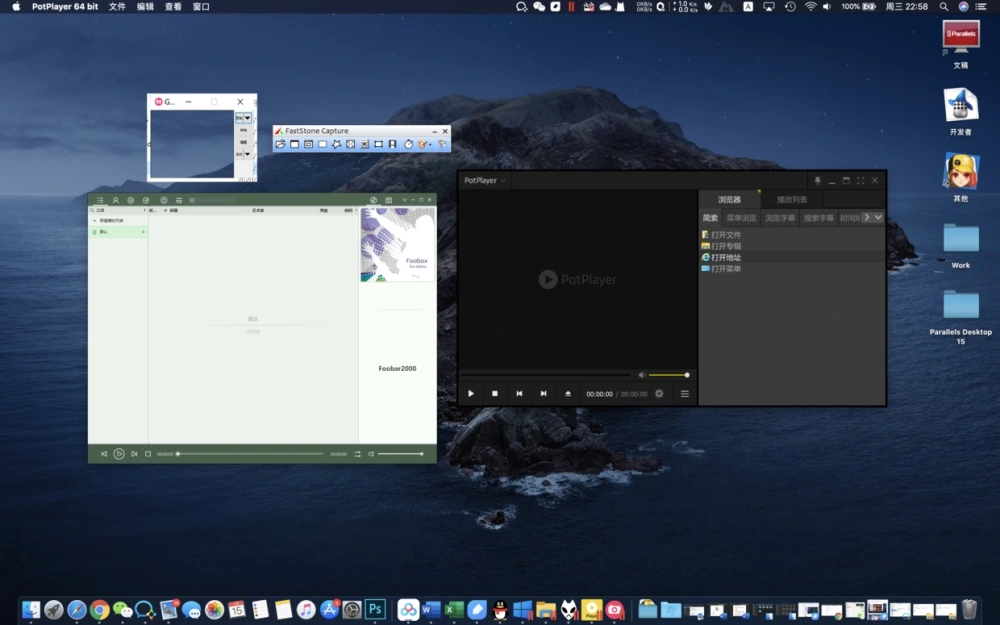Screen dimensions: 1000x625
Task: Open the FastStone Capture screen recorder icon
Action: point(392,145)
